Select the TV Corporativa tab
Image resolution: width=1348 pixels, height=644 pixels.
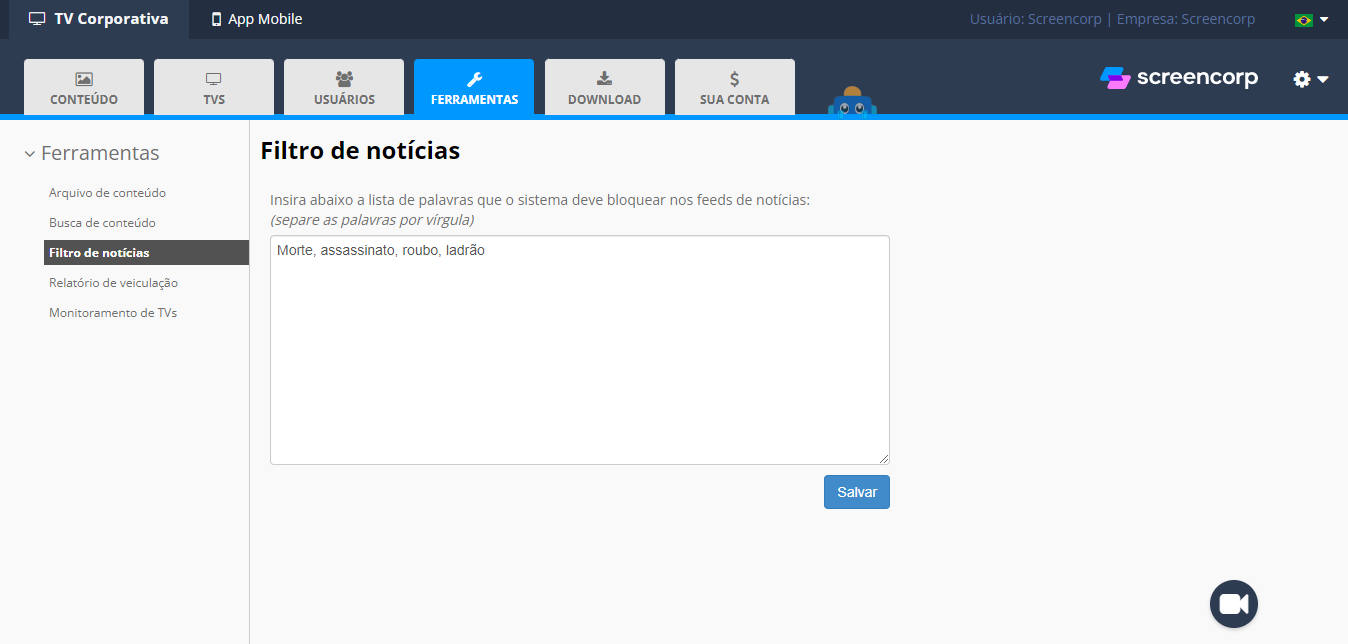pos(99,19)
